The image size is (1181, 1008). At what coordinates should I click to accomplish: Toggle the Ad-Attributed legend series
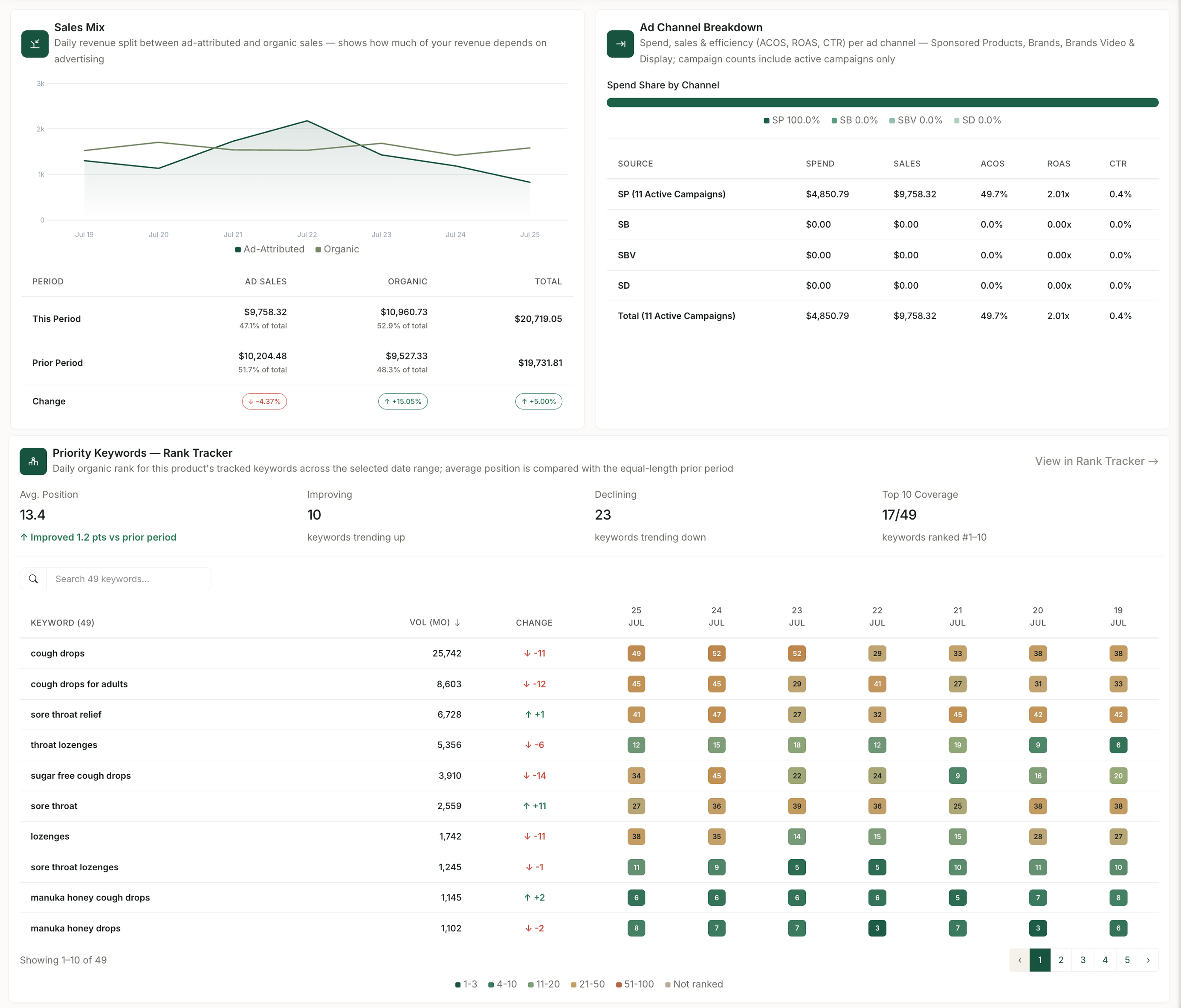[269, 249]
